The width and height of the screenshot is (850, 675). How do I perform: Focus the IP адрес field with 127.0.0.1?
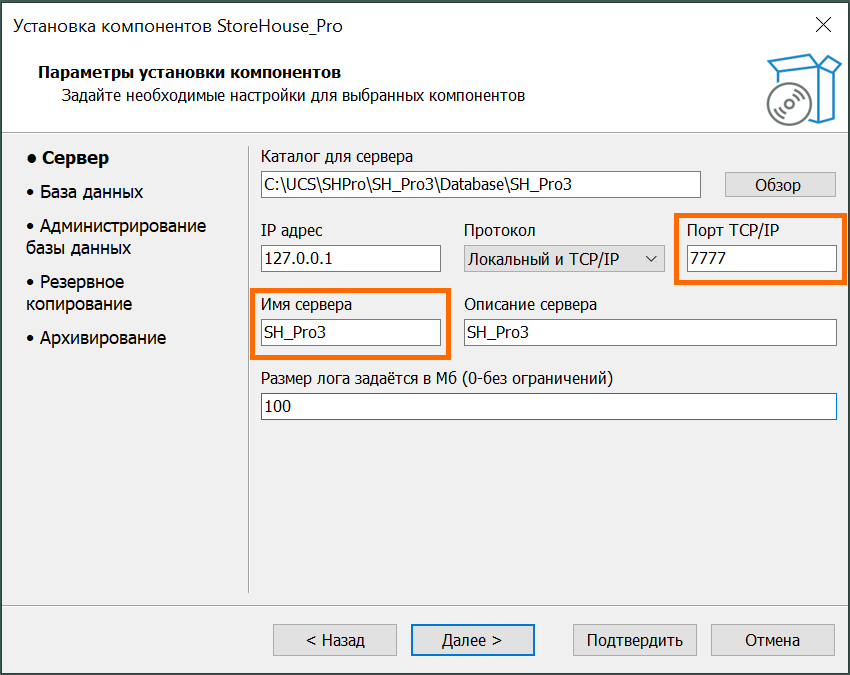click(x=350, y=259)
